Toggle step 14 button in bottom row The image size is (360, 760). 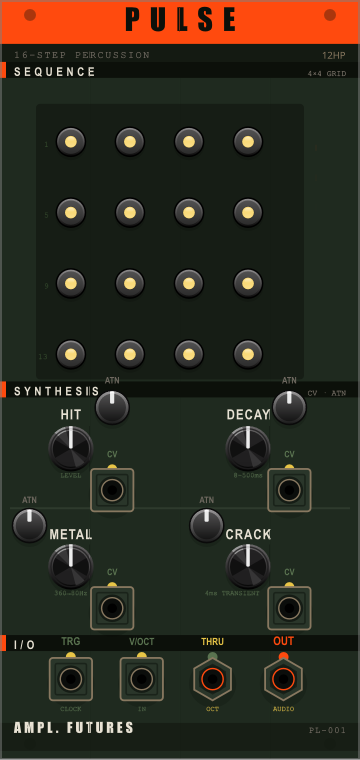(x=130, y=354)
